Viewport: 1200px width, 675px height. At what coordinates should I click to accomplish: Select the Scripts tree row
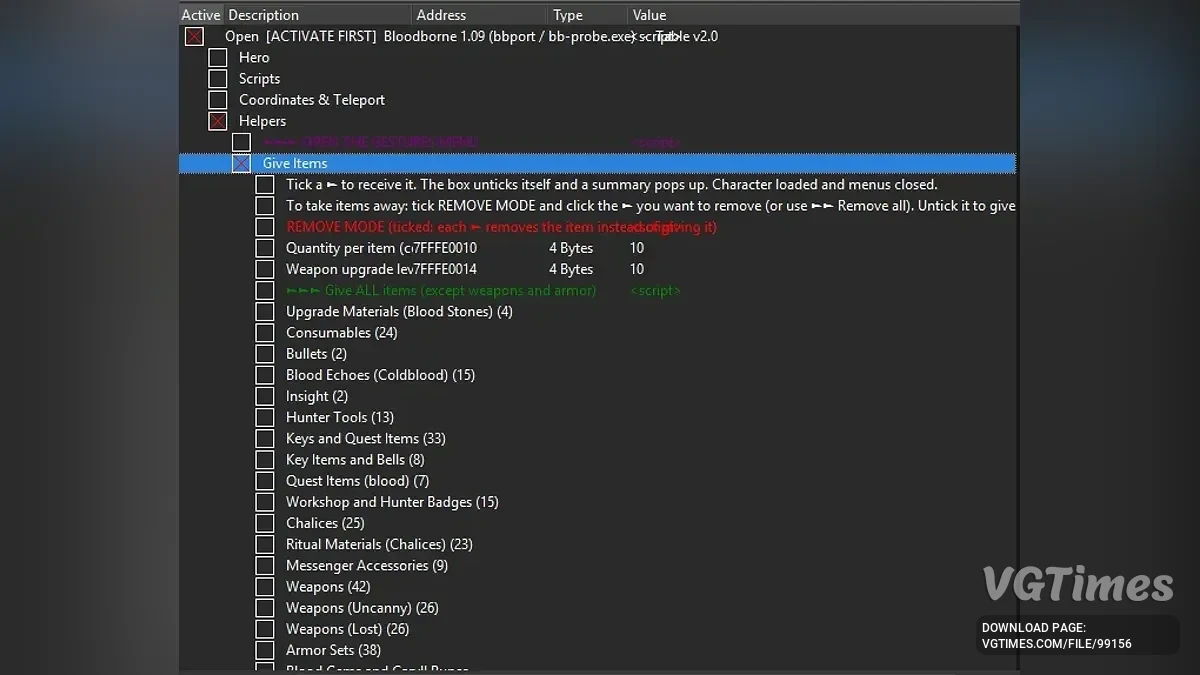pos(259,79)
